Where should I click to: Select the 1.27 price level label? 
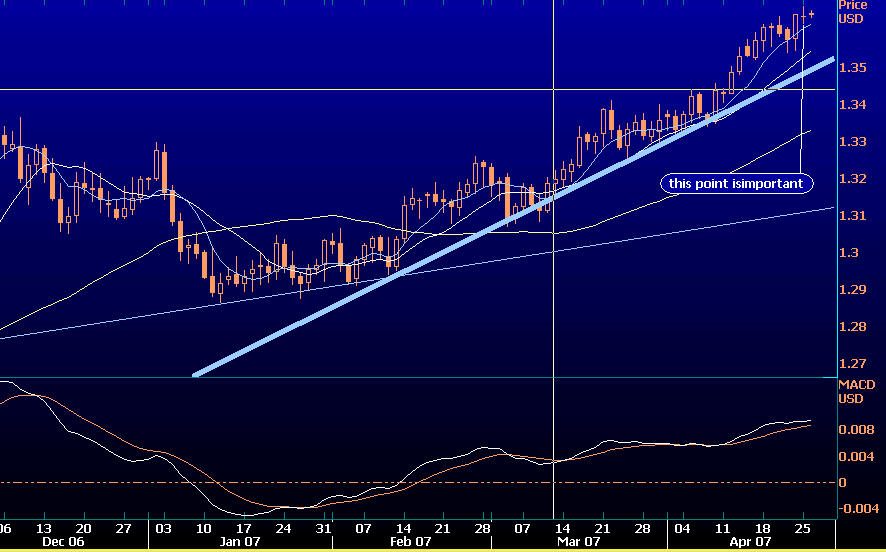click(853, 363)
